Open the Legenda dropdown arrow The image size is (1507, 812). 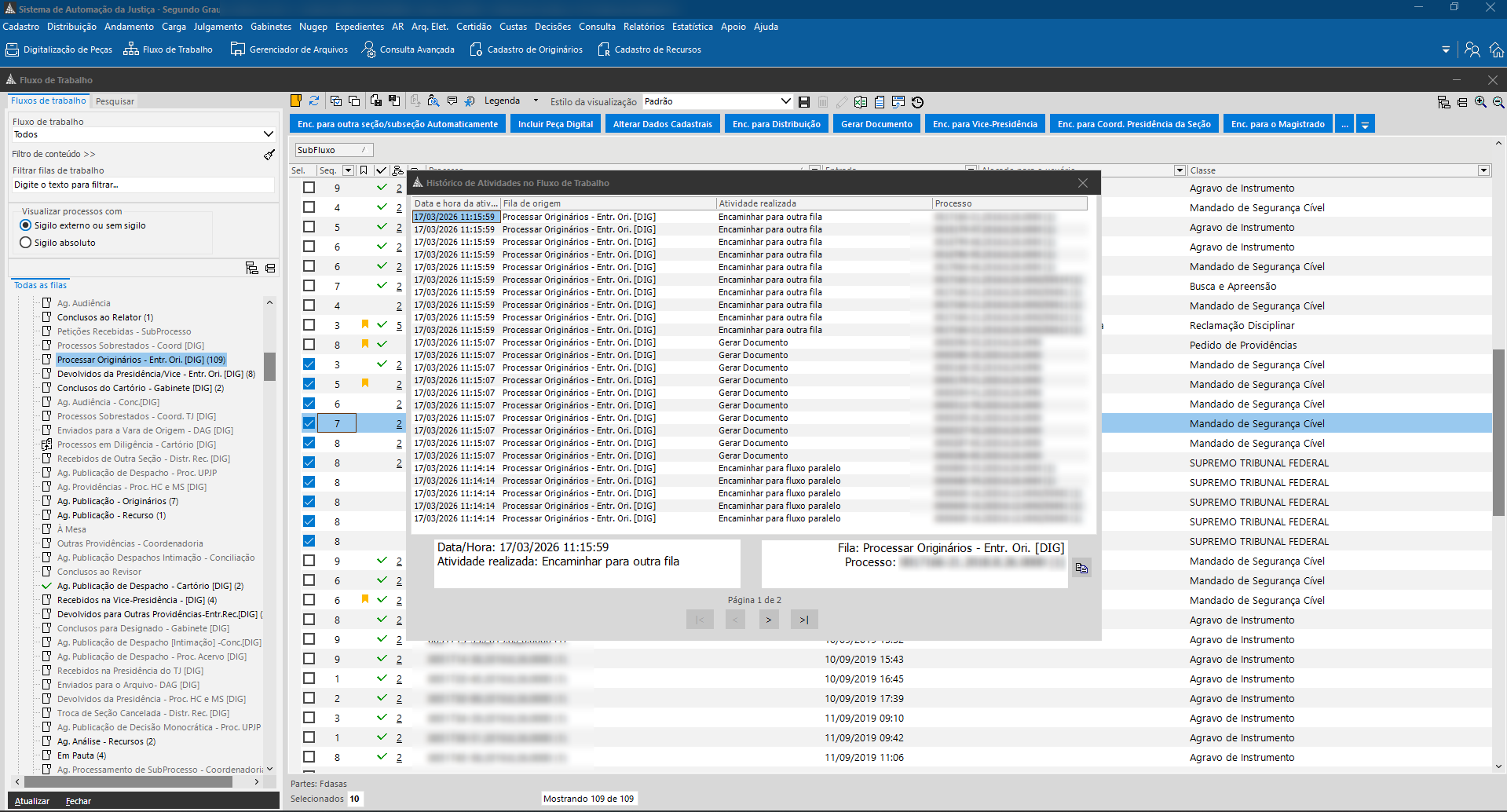pyautogui.click(x=536, y=101)
